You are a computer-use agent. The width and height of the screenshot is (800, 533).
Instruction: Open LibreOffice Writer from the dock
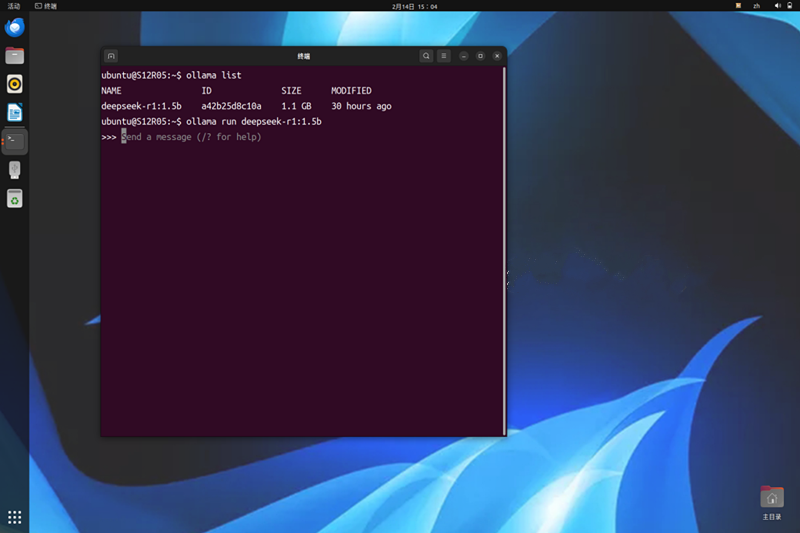click(x=14, y=112)
